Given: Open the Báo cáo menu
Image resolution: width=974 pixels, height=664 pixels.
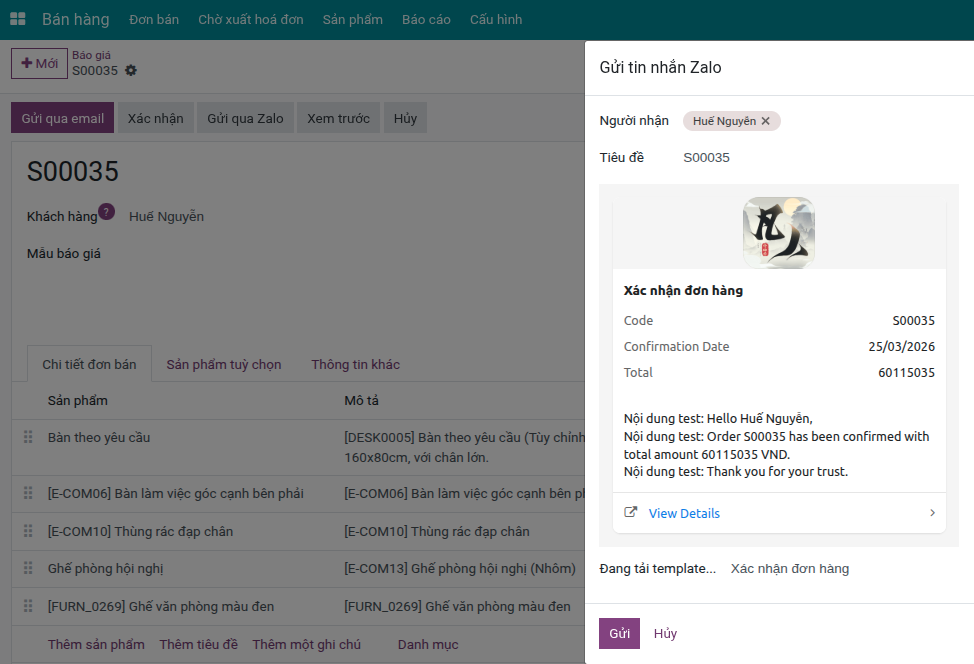Looking at the screenshot, I should click(426, 19).
